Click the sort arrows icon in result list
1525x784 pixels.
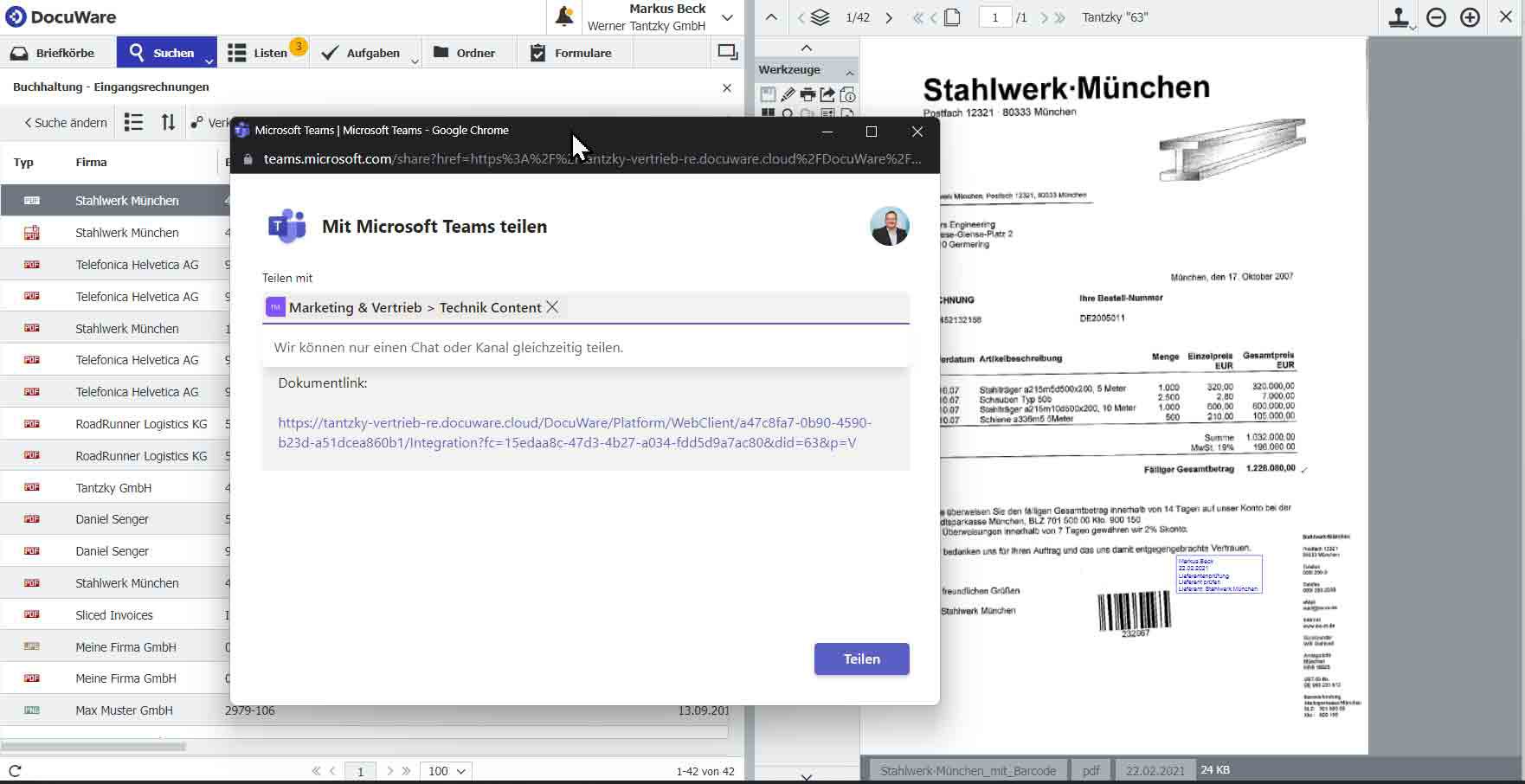pyautogui.click(x=168, y=123)
